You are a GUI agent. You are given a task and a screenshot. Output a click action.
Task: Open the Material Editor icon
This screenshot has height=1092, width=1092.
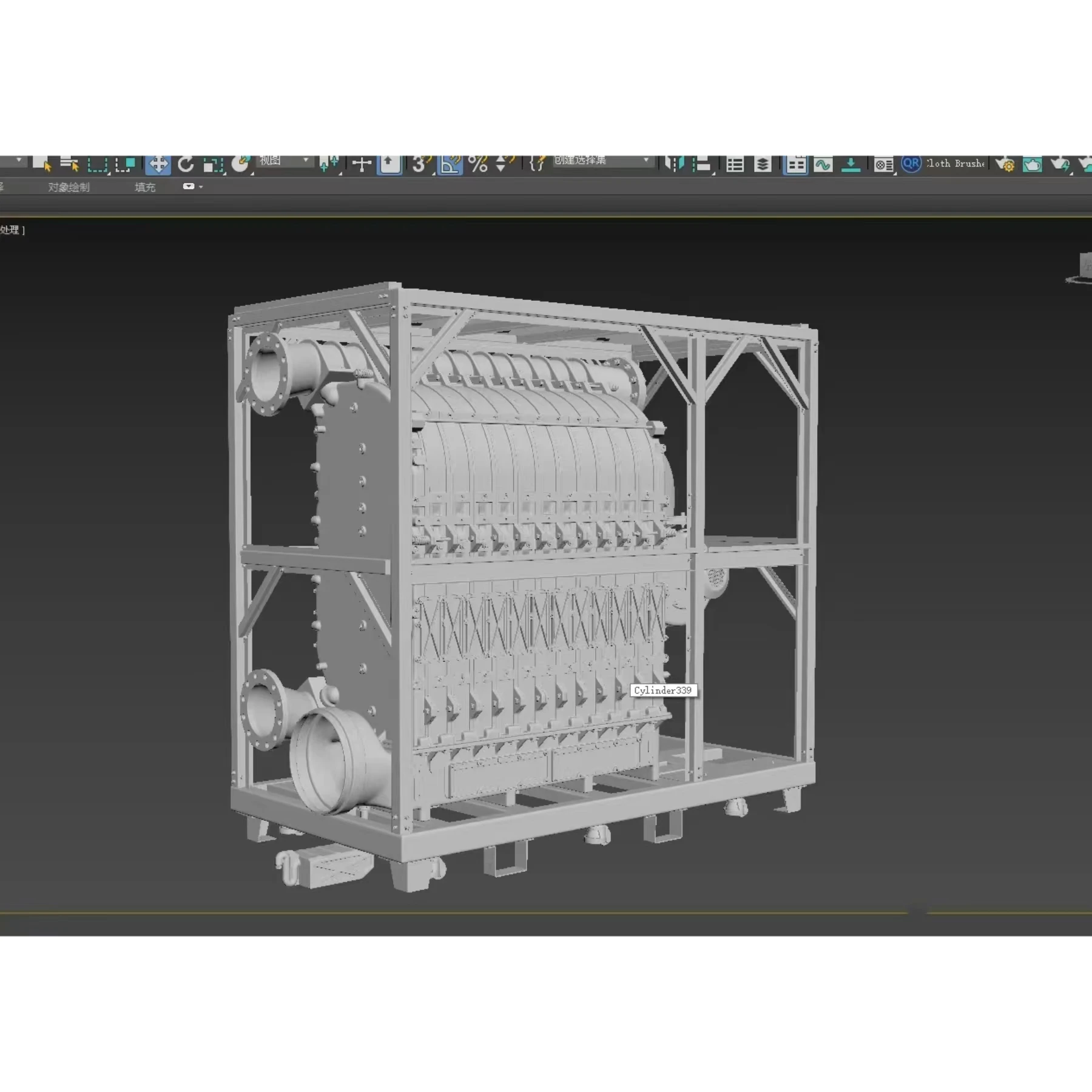coord(883,164)
